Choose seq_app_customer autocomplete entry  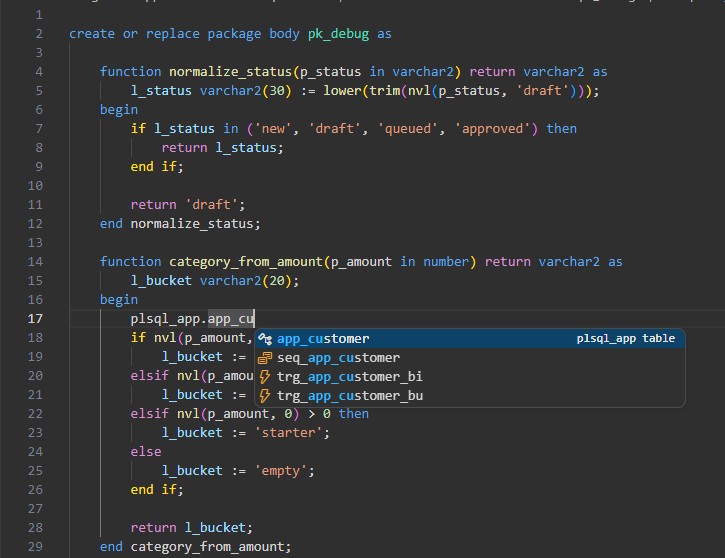(470, 358)
